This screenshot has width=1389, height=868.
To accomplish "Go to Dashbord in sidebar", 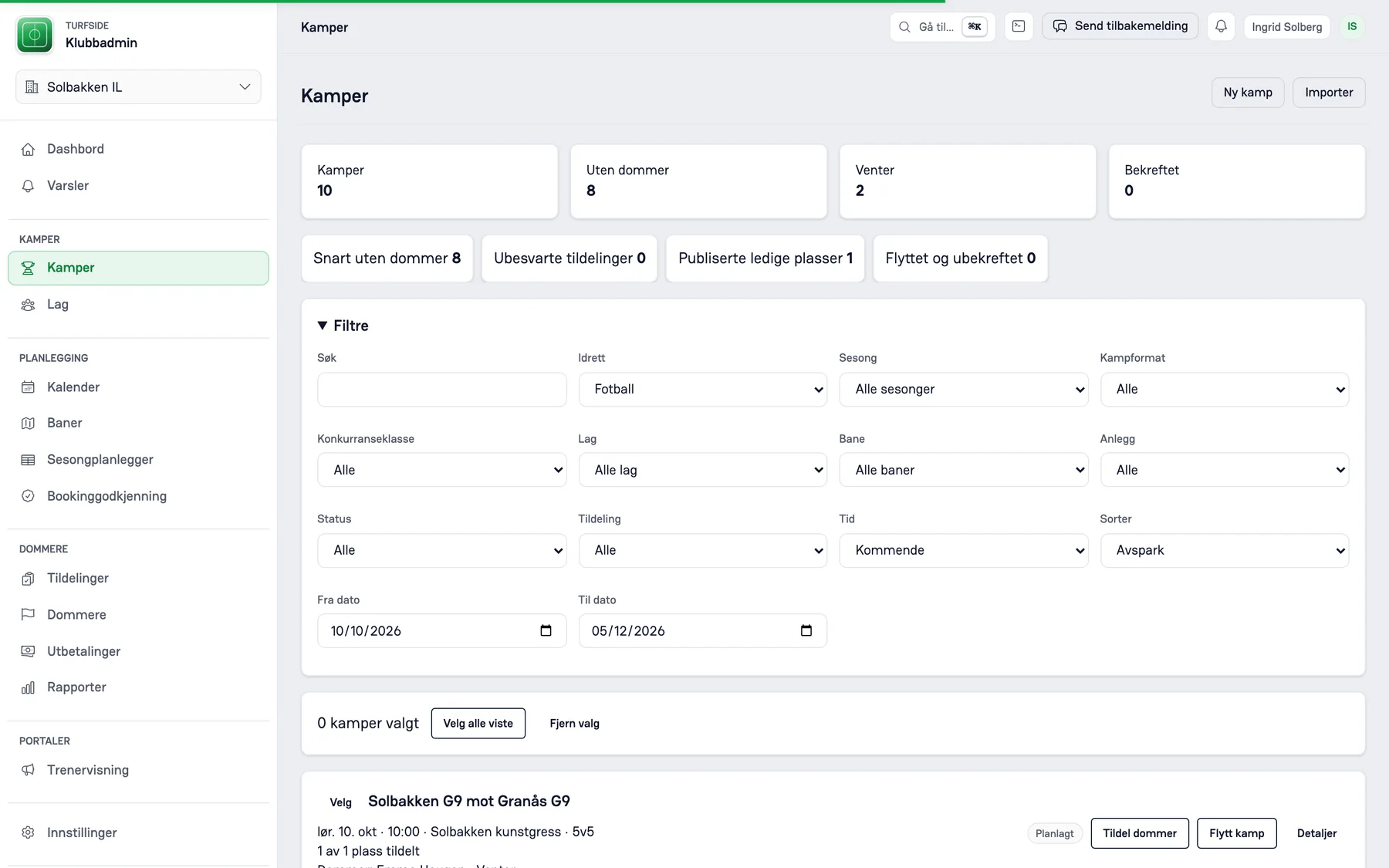I will pos(139,149).
